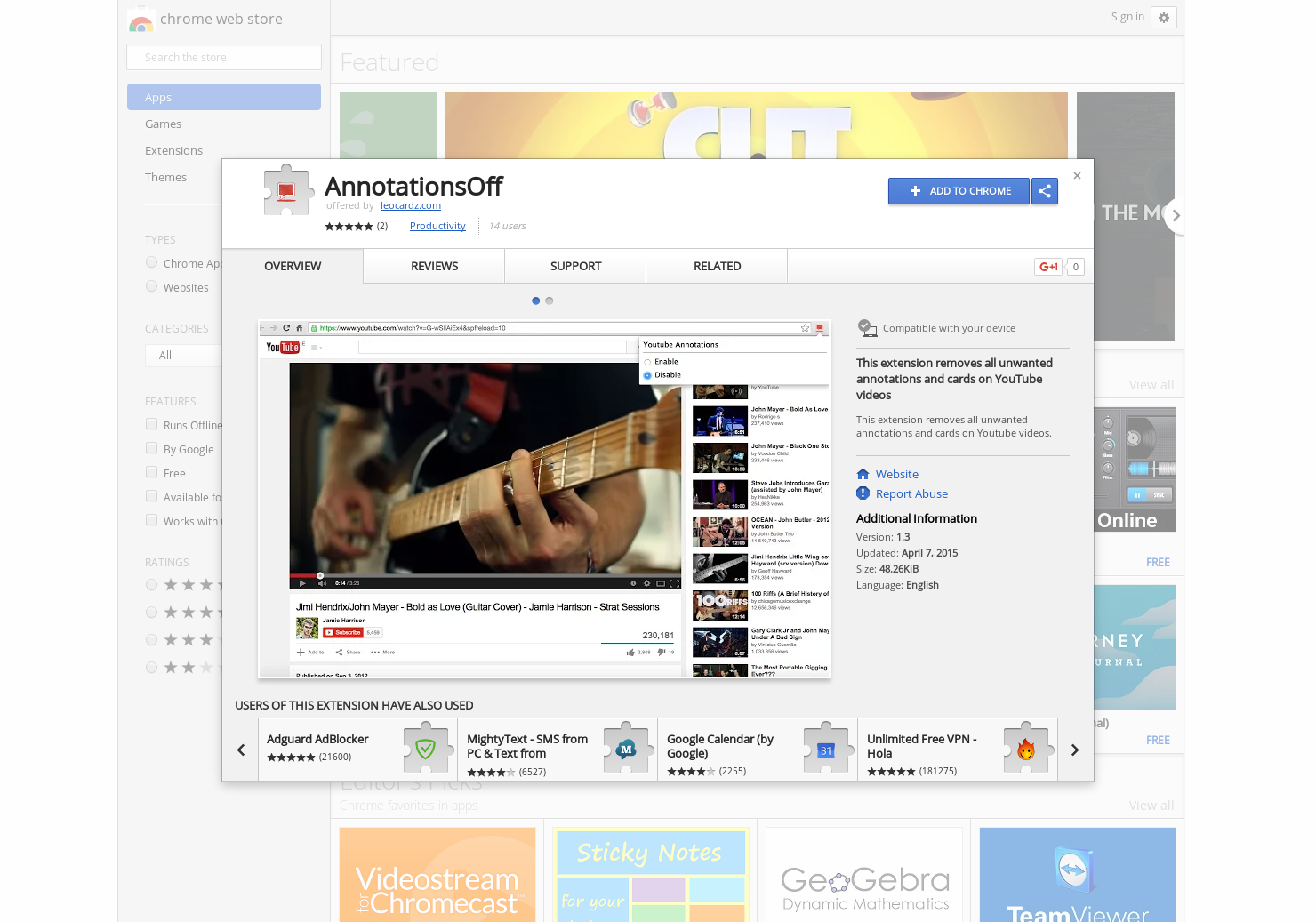Open the leocardz.com developer link

tap(410, 205)
